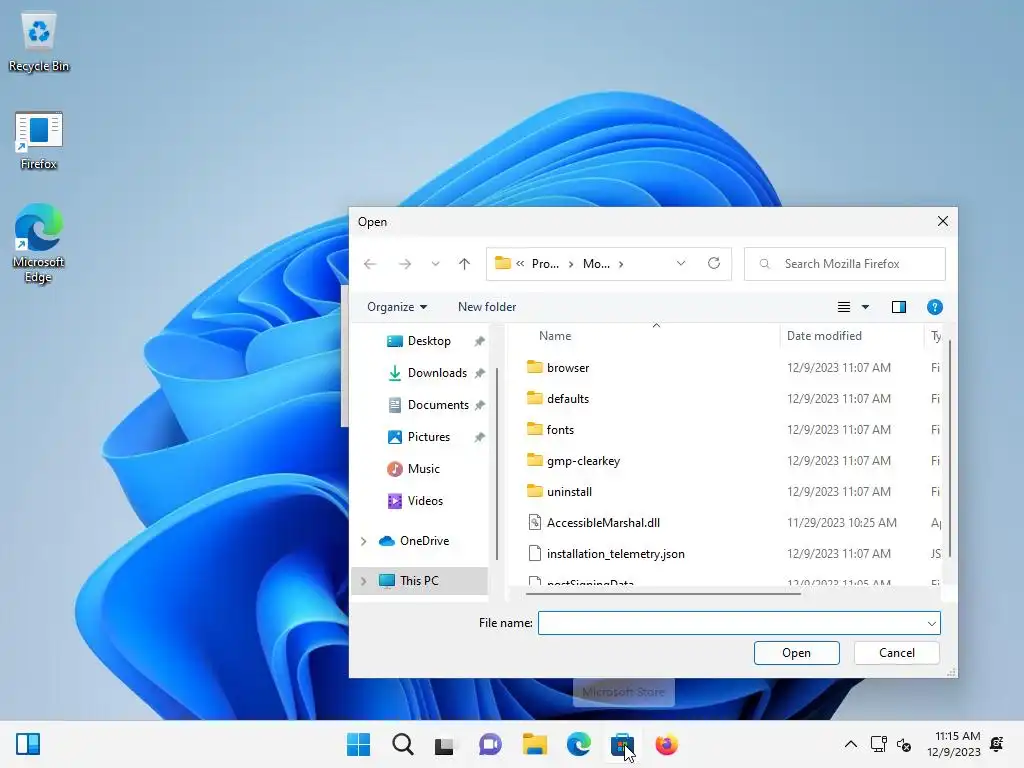Expand the OneDrive tree node
This screenshot has height=768, width=1024.
pos(364,541)
